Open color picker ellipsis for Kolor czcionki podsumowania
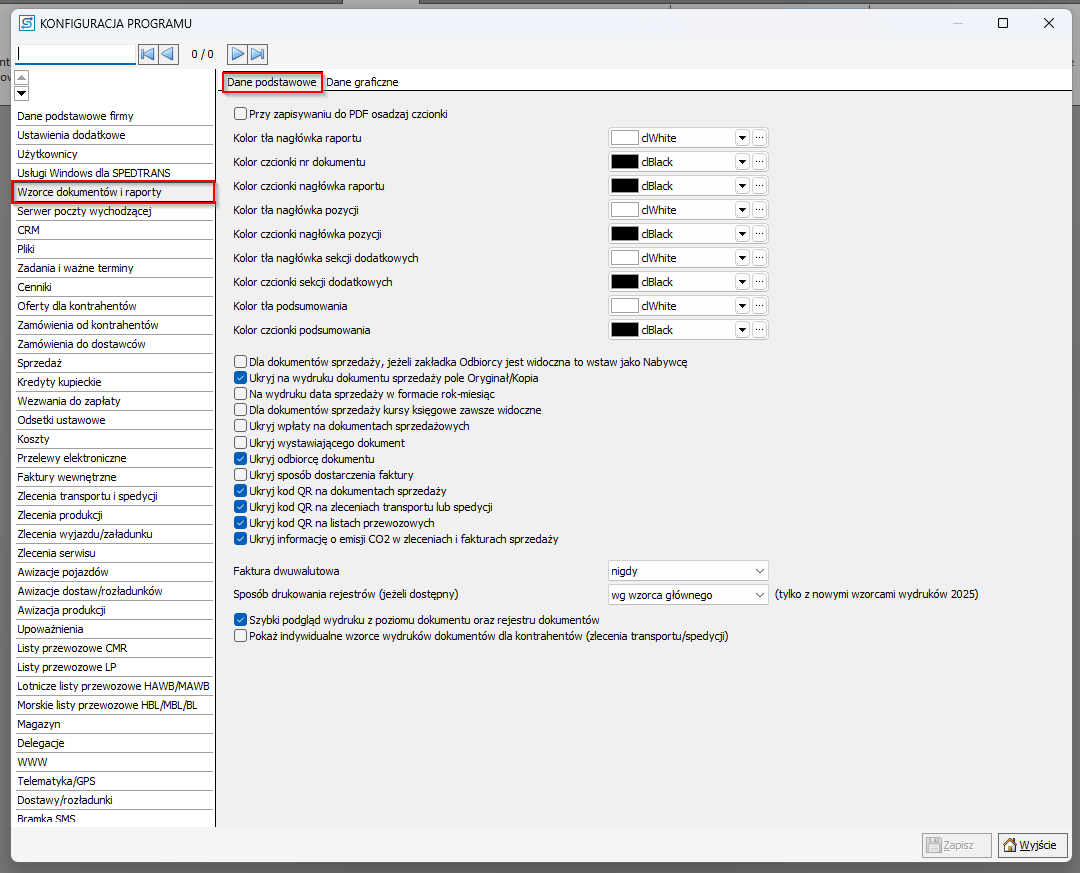 (x=759, y=330)
